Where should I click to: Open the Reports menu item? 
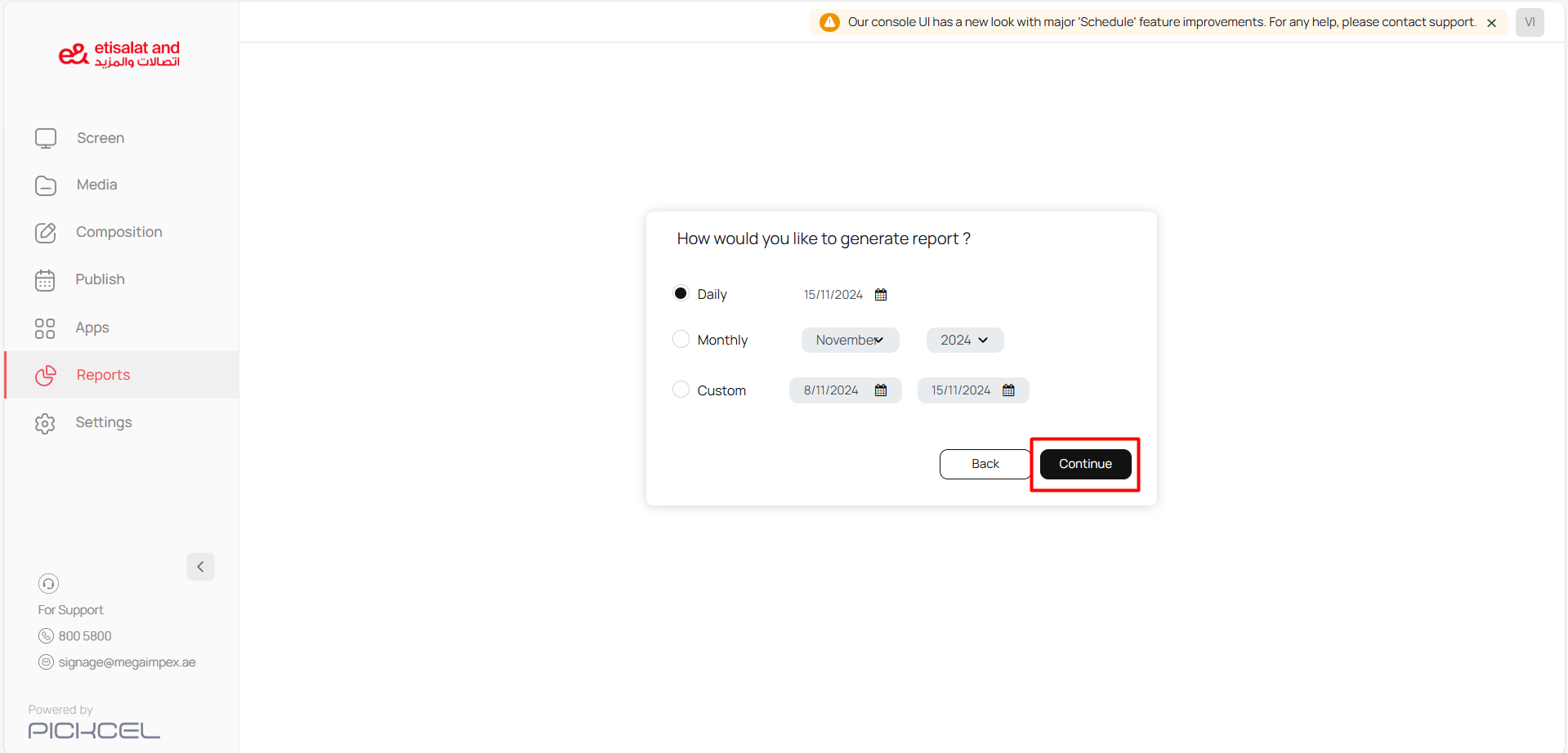coord(103,375)
